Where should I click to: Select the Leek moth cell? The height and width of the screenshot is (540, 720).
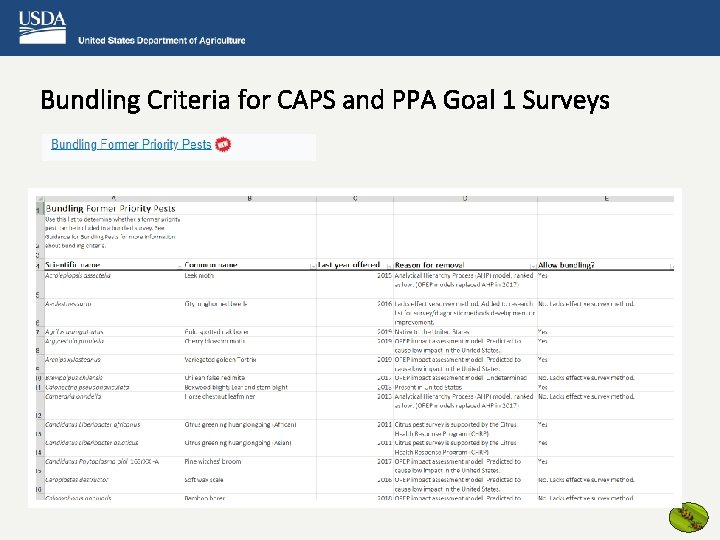[x=249, y=285]
